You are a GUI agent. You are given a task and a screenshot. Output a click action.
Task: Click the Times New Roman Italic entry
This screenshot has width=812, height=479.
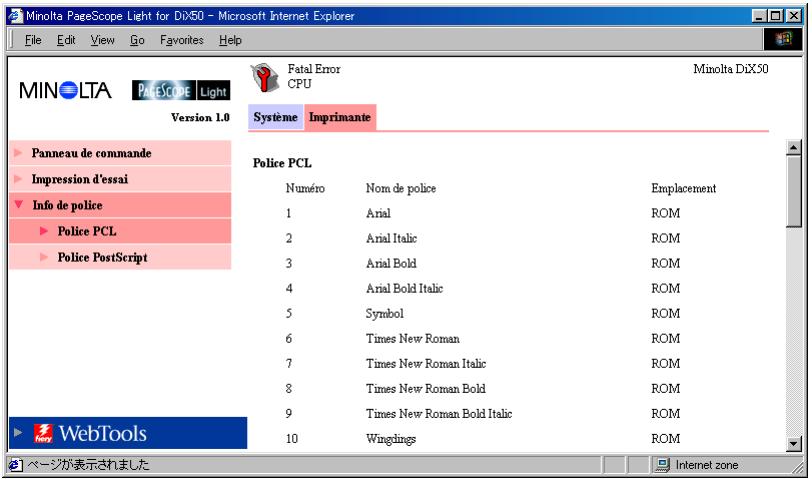click(426, 364)
